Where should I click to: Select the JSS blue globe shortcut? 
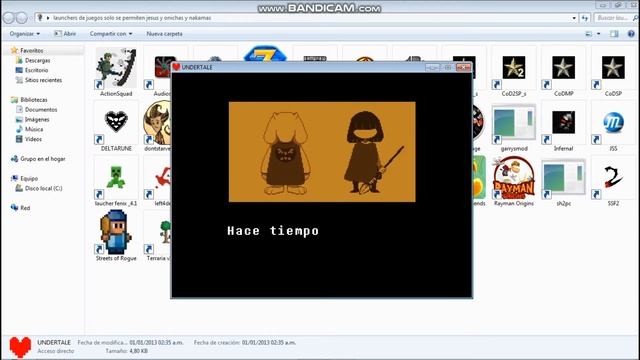point(613,122)
